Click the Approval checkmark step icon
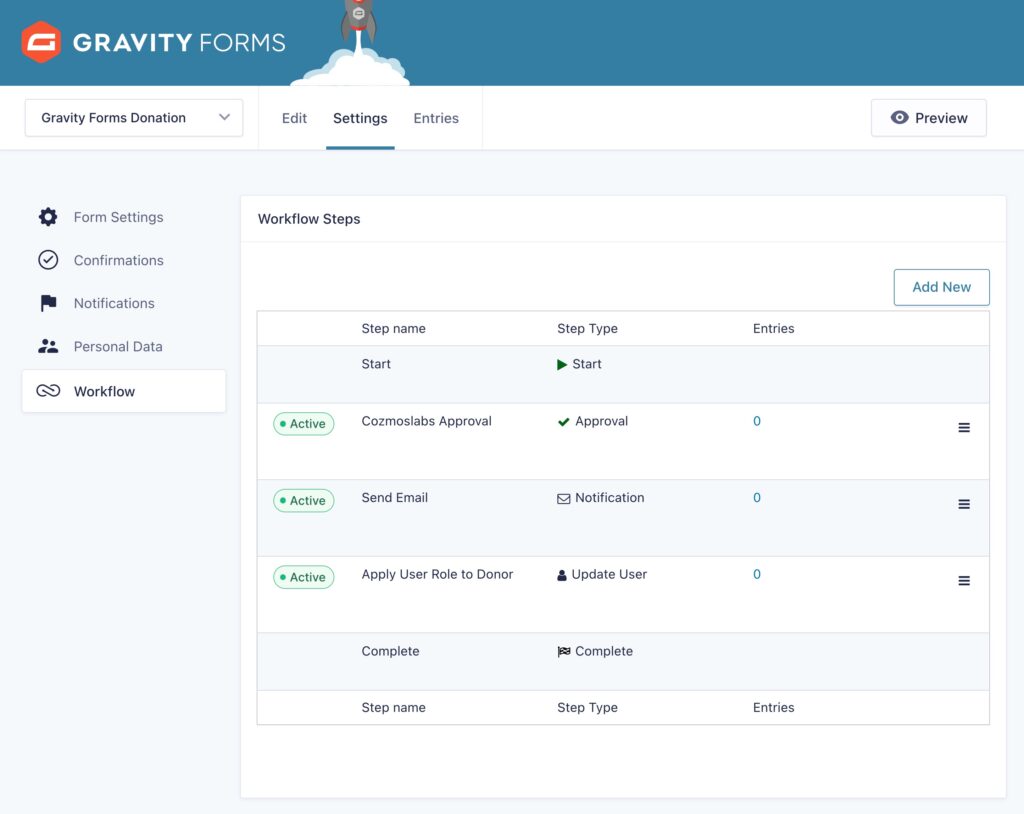Image resolution: width=1024 pixels, height=814 pixels. coord(563,422)
